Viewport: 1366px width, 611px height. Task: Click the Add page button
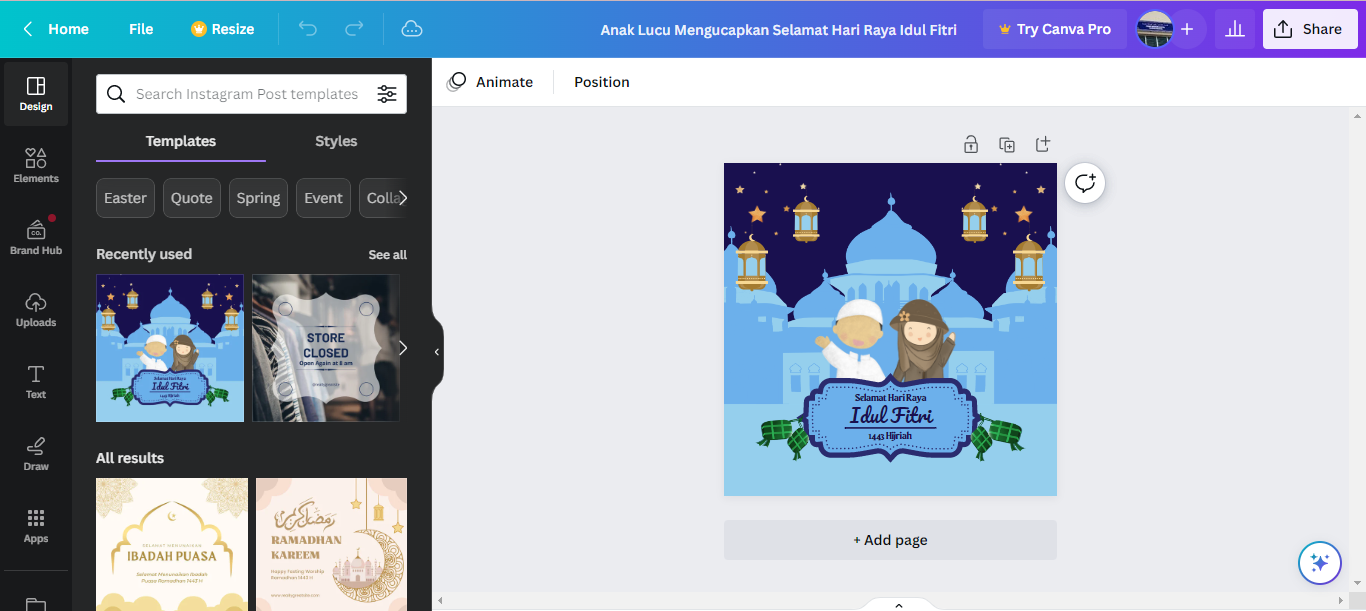point(890,540)
